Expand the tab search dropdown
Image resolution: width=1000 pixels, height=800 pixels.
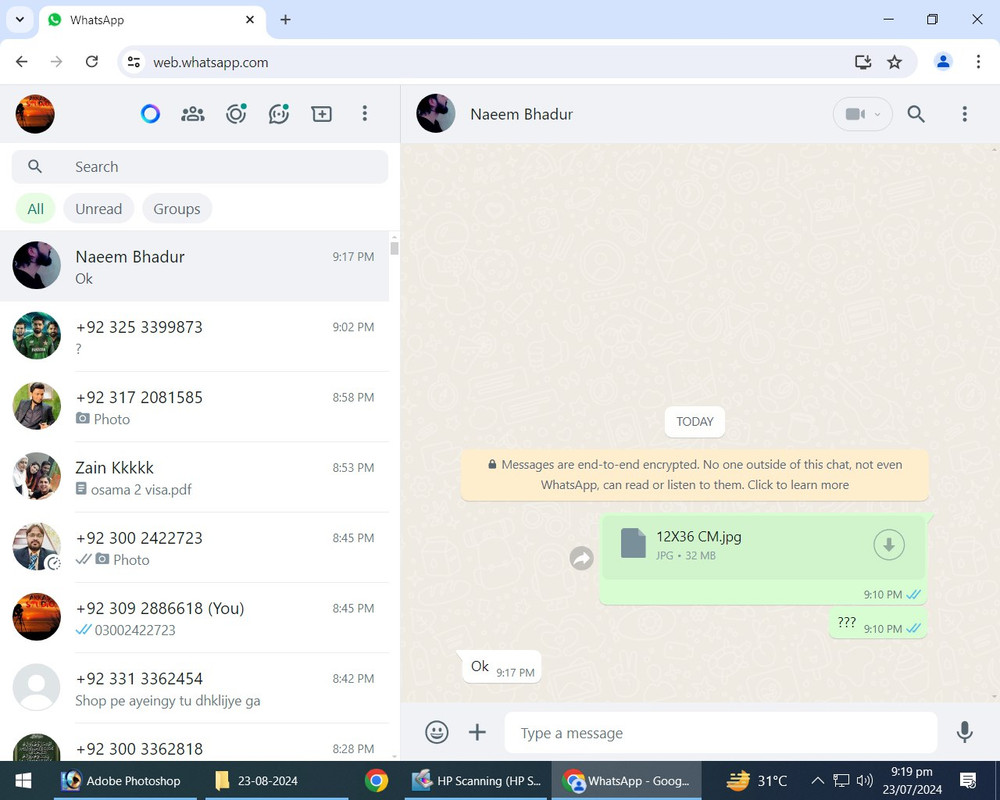[x=20, y=19]
